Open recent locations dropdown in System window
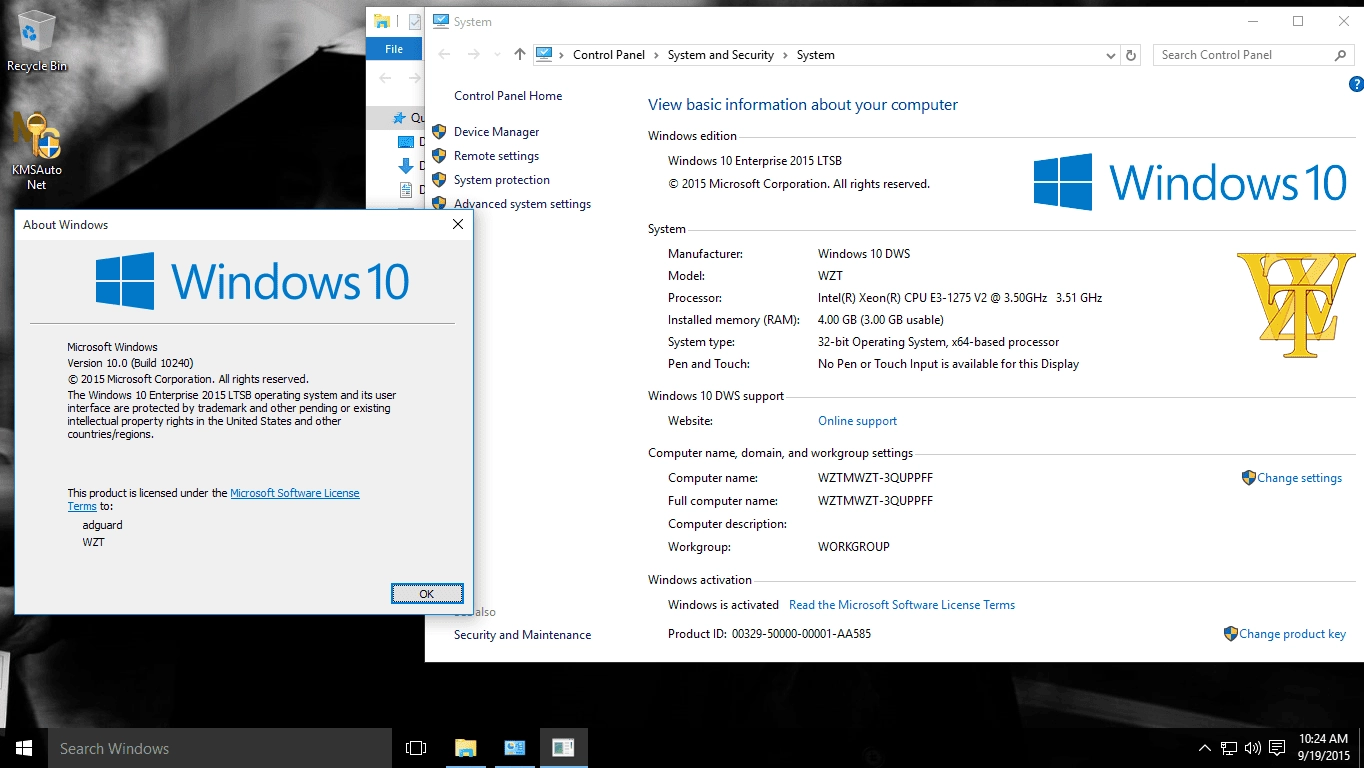This screenshot has height=768, width=1364. (497, 55)
